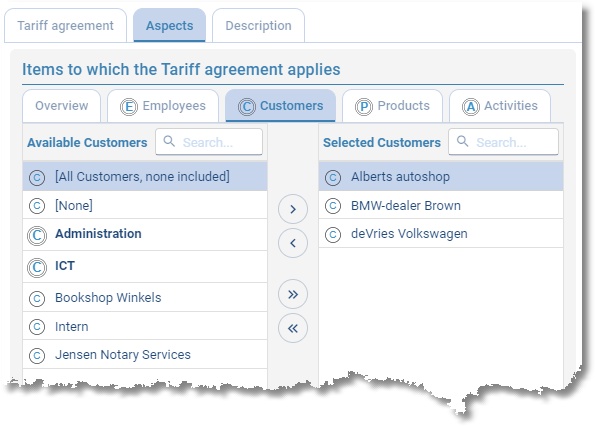
Task: Click the Administration group customer icon
Action: tap(37, 235)
